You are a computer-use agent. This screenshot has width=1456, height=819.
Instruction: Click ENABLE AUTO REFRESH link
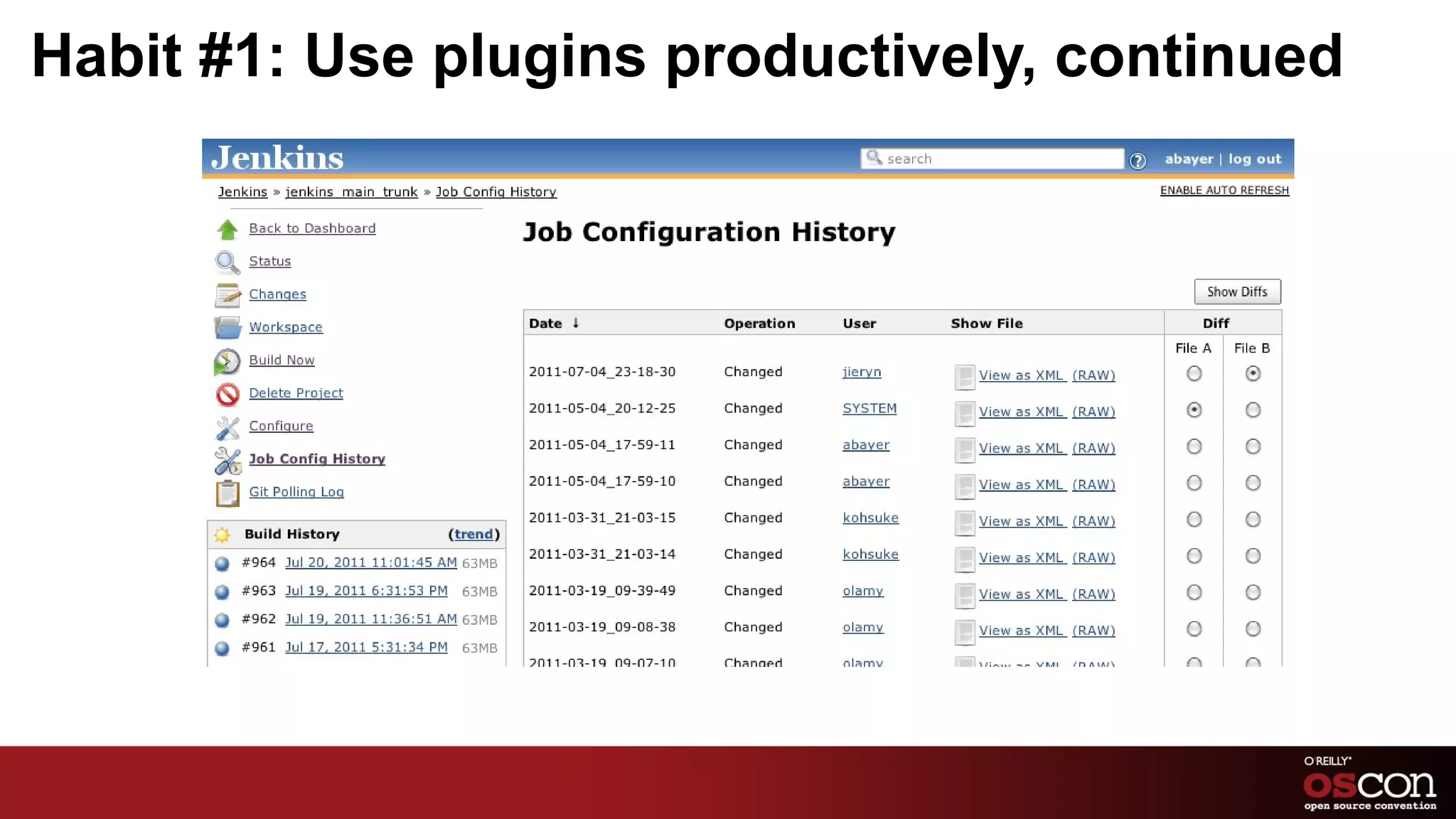[1224, 191]
